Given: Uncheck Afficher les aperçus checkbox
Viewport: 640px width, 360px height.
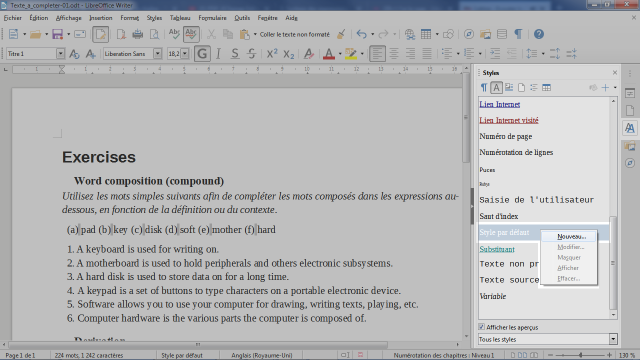Looking at the screenshot, I should pos(482,327).
